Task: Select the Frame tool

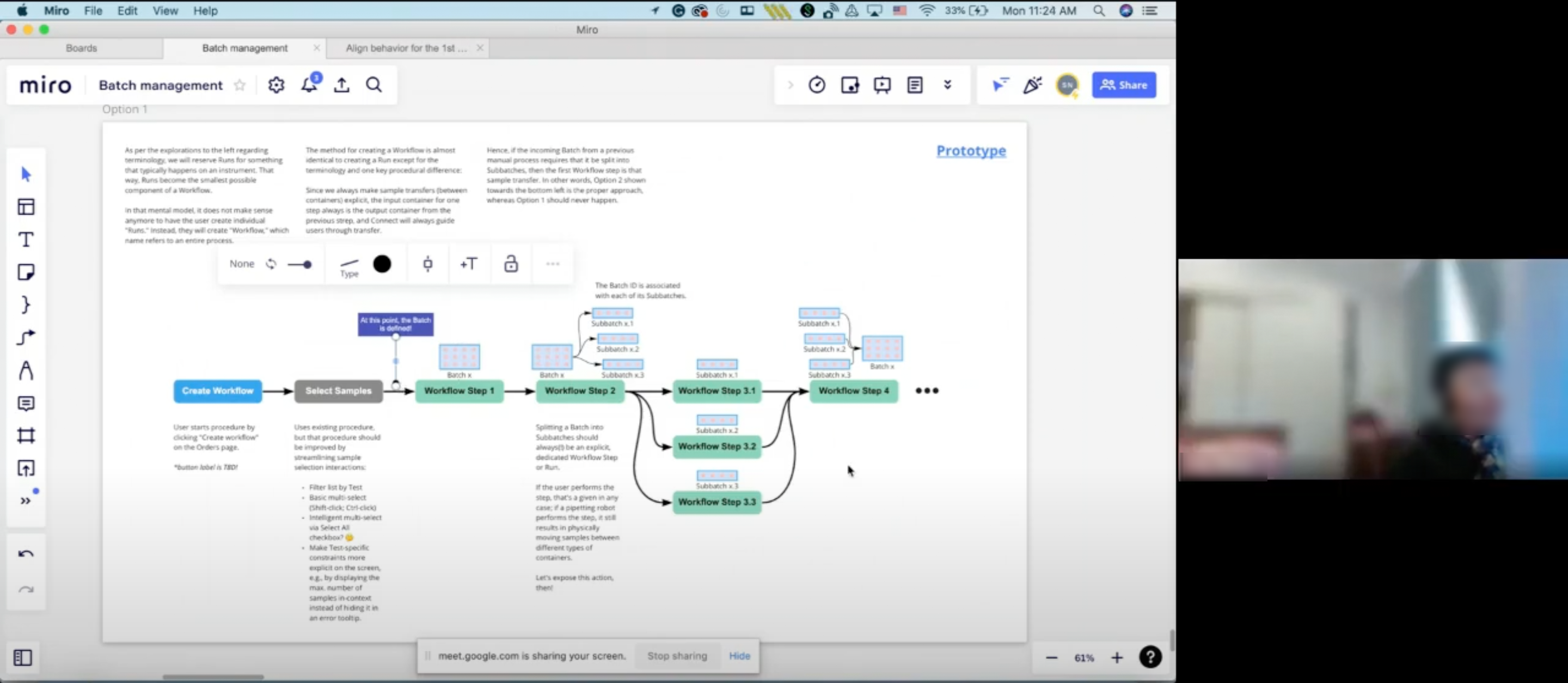Action: click(x=26, y=435)
